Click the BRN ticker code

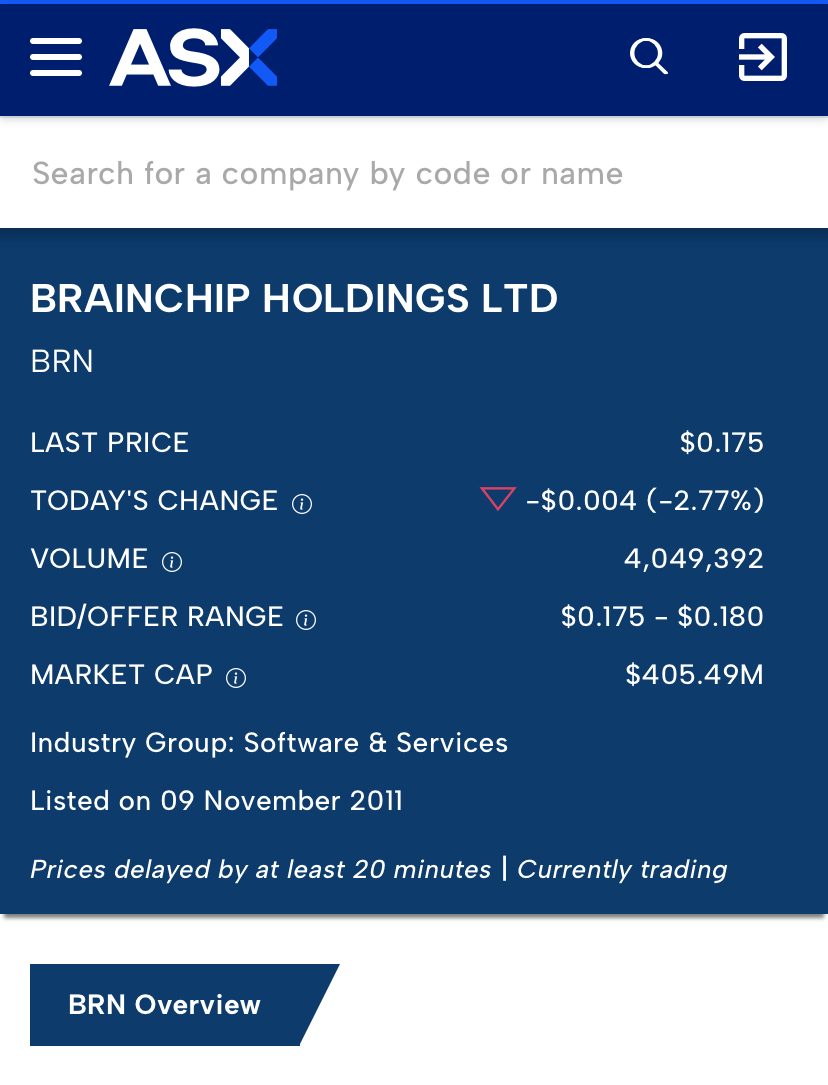[x=62, y=361]
